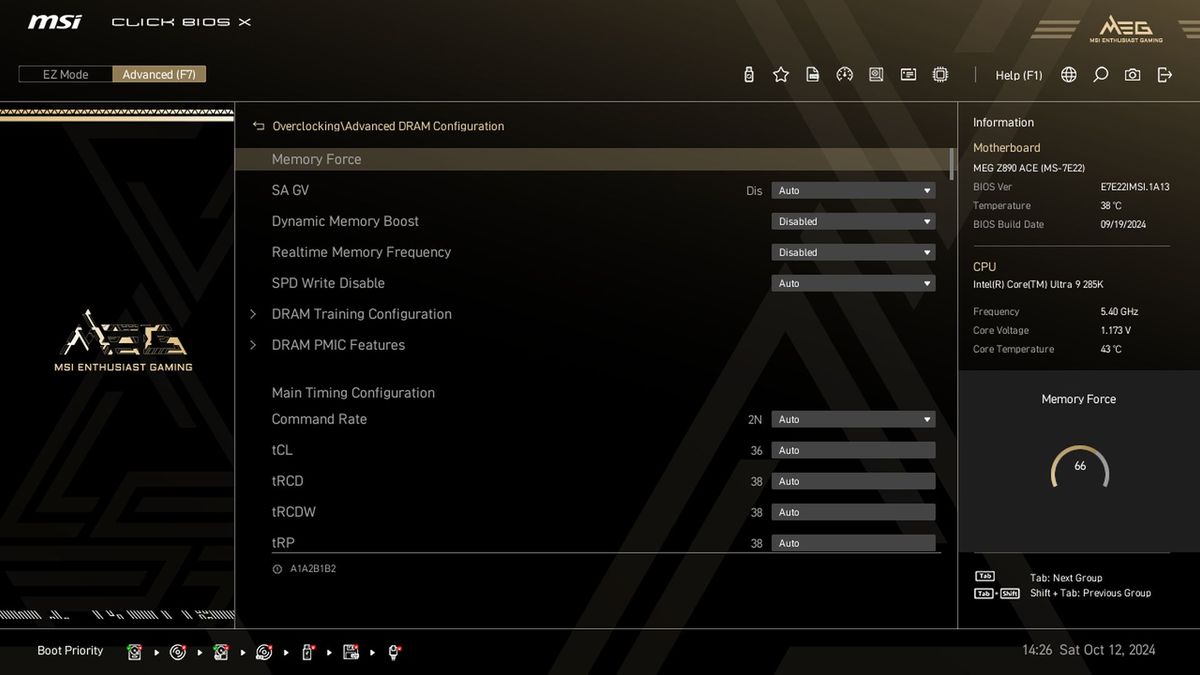Open the M-Flash USB BIOS update icon

749,75
